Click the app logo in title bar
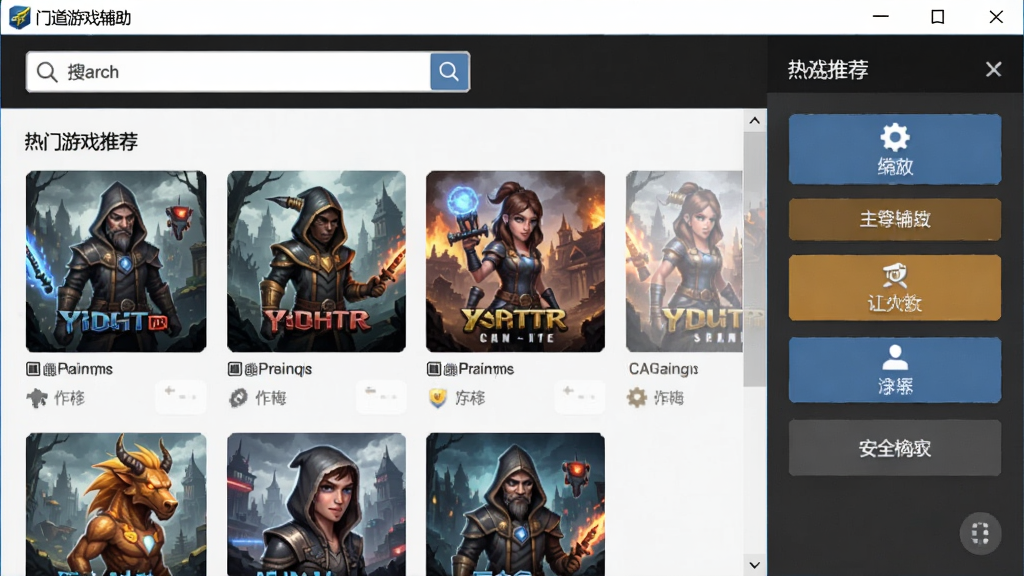 coord(20,17)
